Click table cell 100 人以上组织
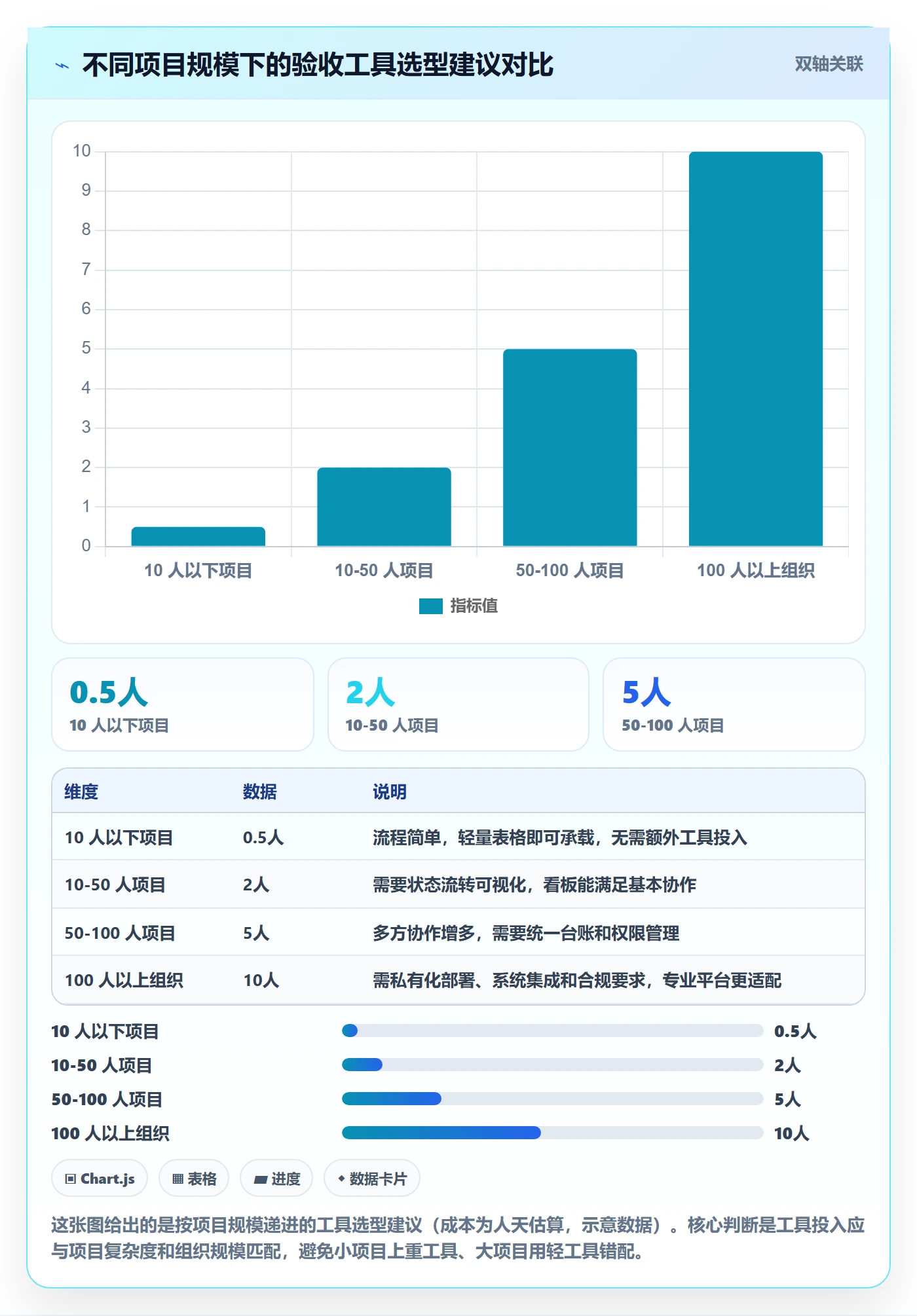 (124, 980)
